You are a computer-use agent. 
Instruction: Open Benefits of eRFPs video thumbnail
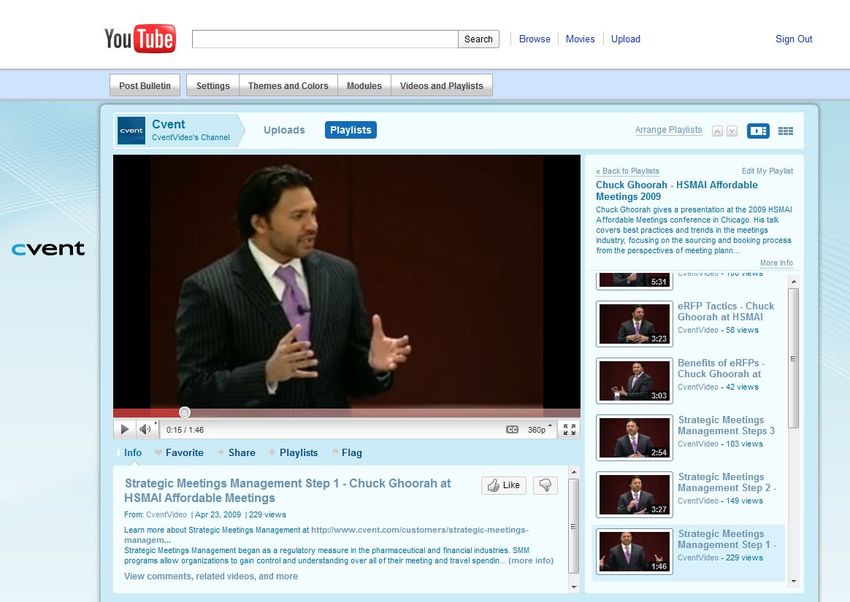(634, 381)
